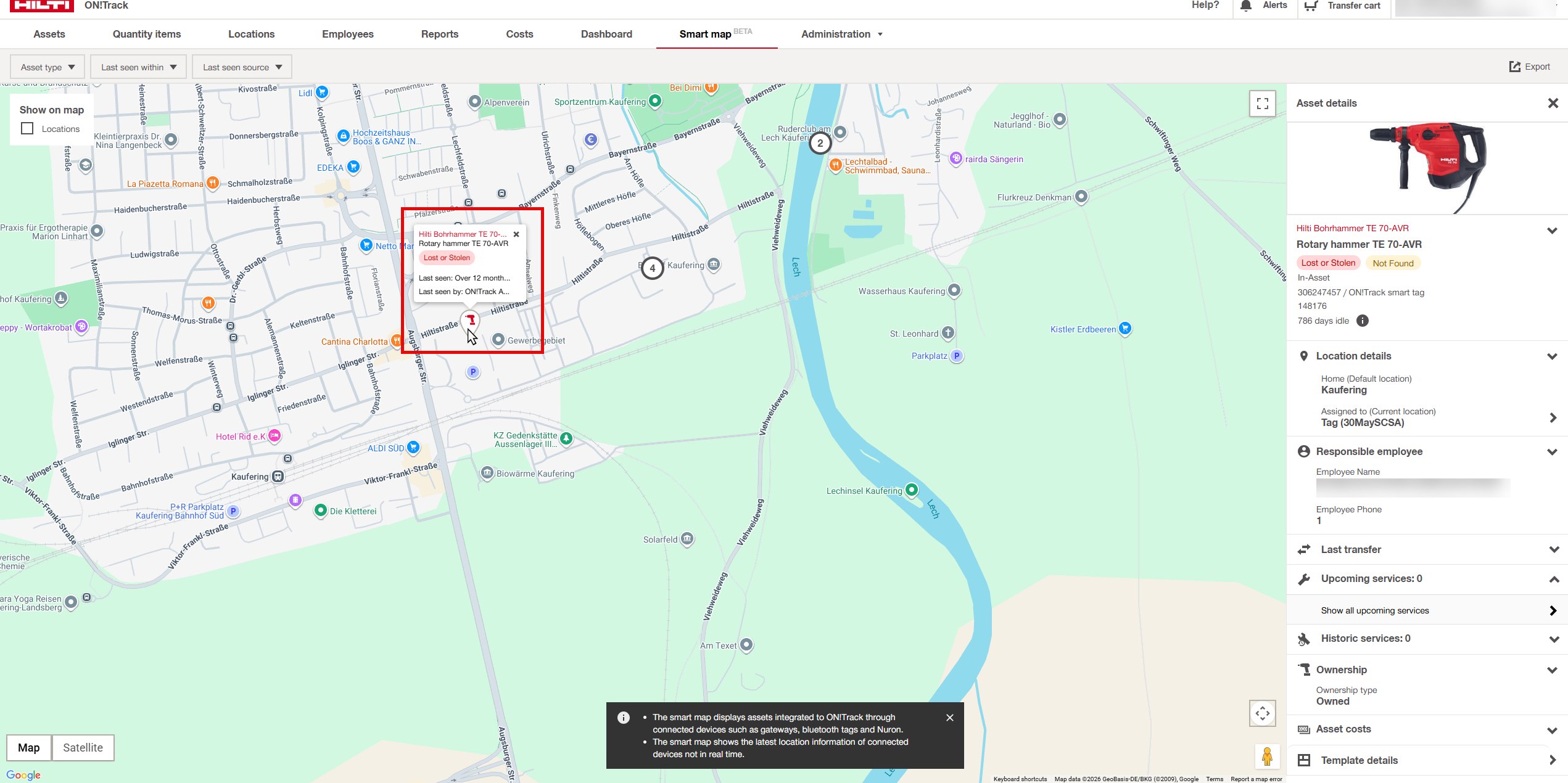Viewport: 1568px width, 783px height.
Task: Open the Asset type filter dropdown
Action: click(x=48, y=67)
